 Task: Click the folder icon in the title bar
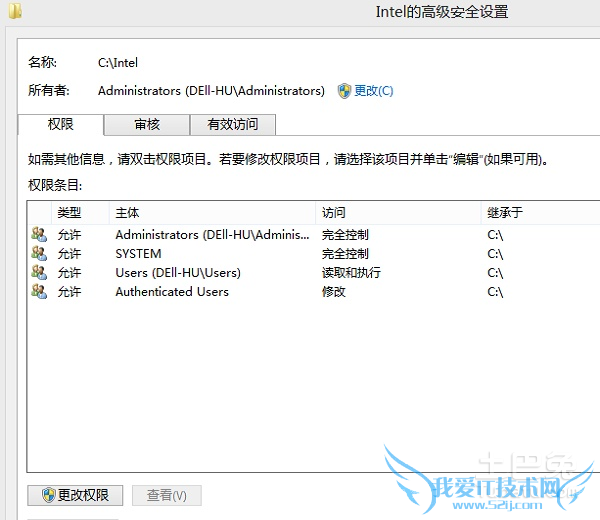coord(15,11)
